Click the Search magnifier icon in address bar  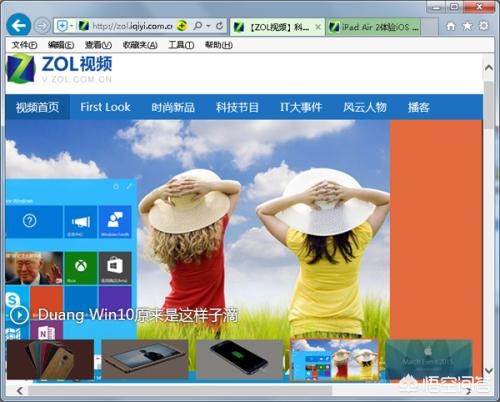click(198, 26)
